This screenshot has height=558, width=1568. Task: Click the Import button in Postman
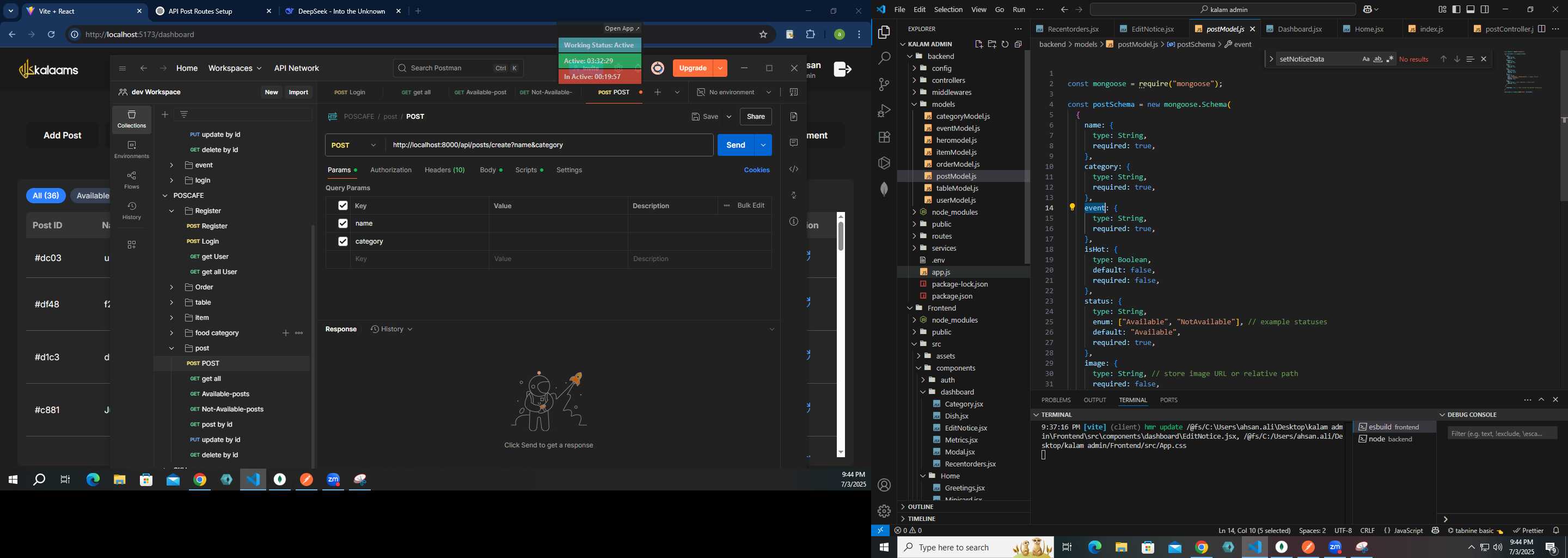298,92
